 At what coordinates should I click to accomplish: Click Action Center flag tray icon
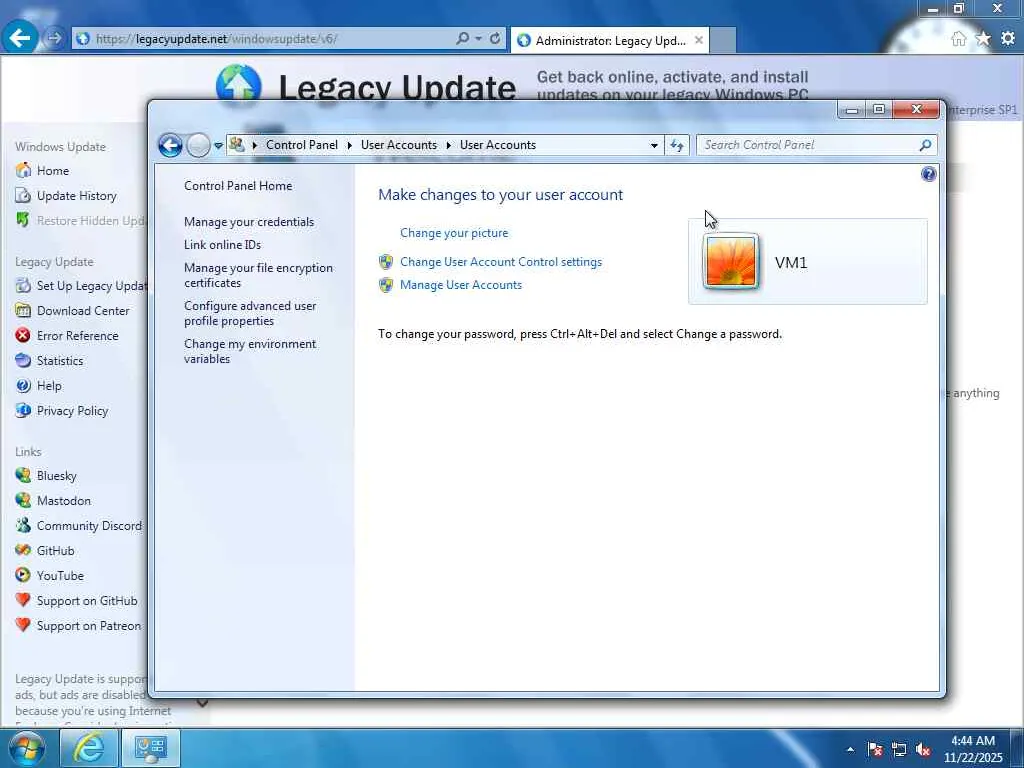[875, 749]
